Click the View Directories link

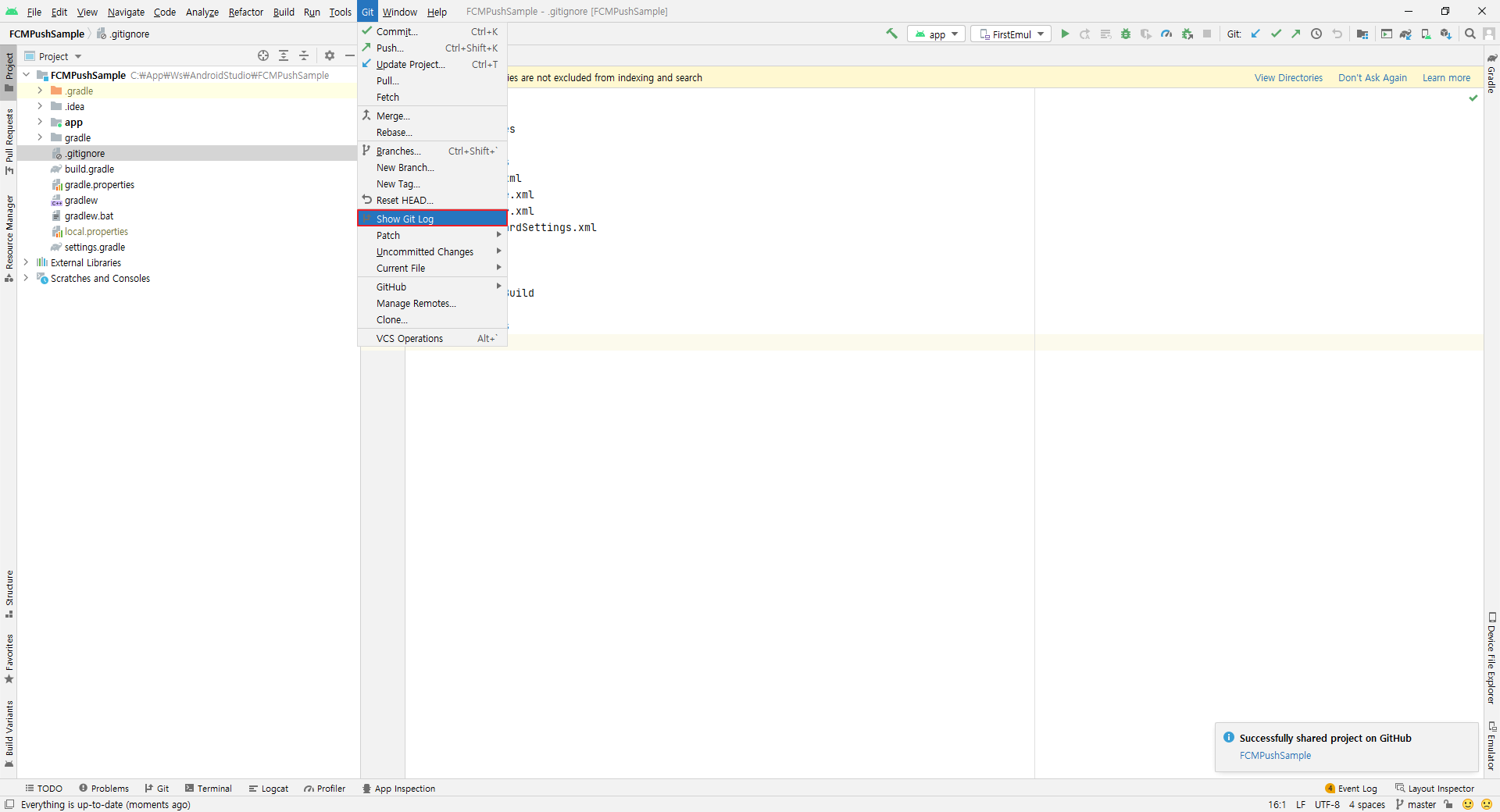pyautogui.click(x=1288, y=77)
